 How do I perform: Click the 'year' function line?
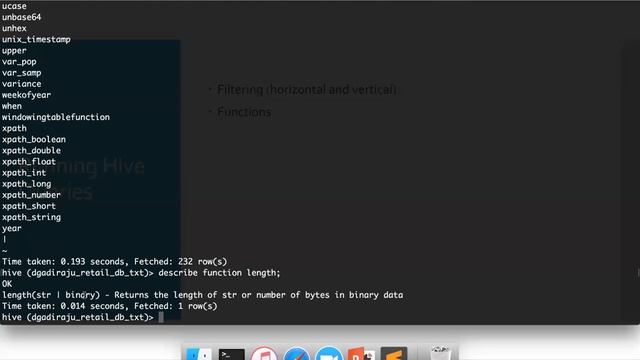pos(12,229)
